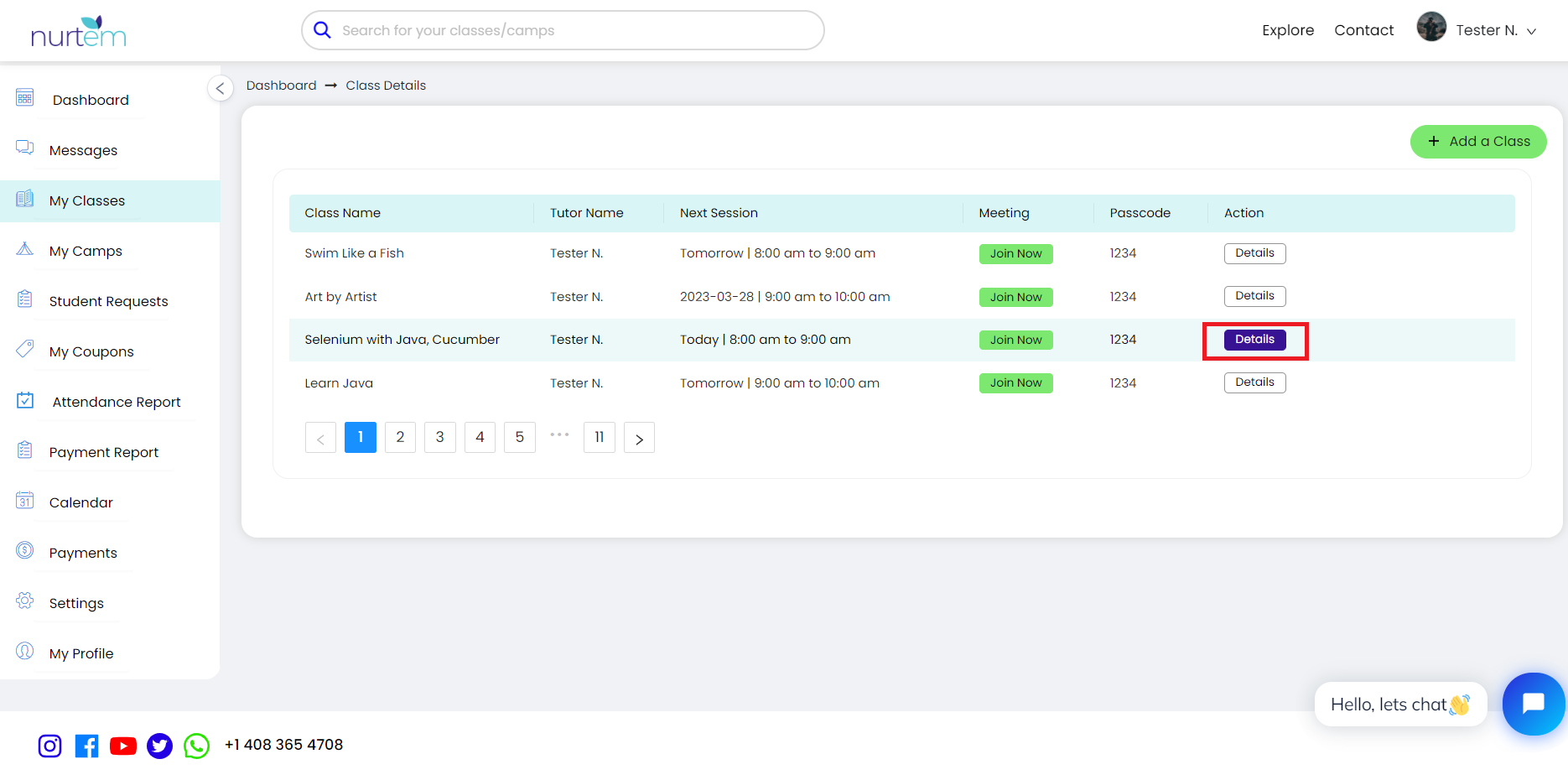Join Now for Swim Like a Fish
Viewport: 1568px width, 780px height.
point(1015,254)
